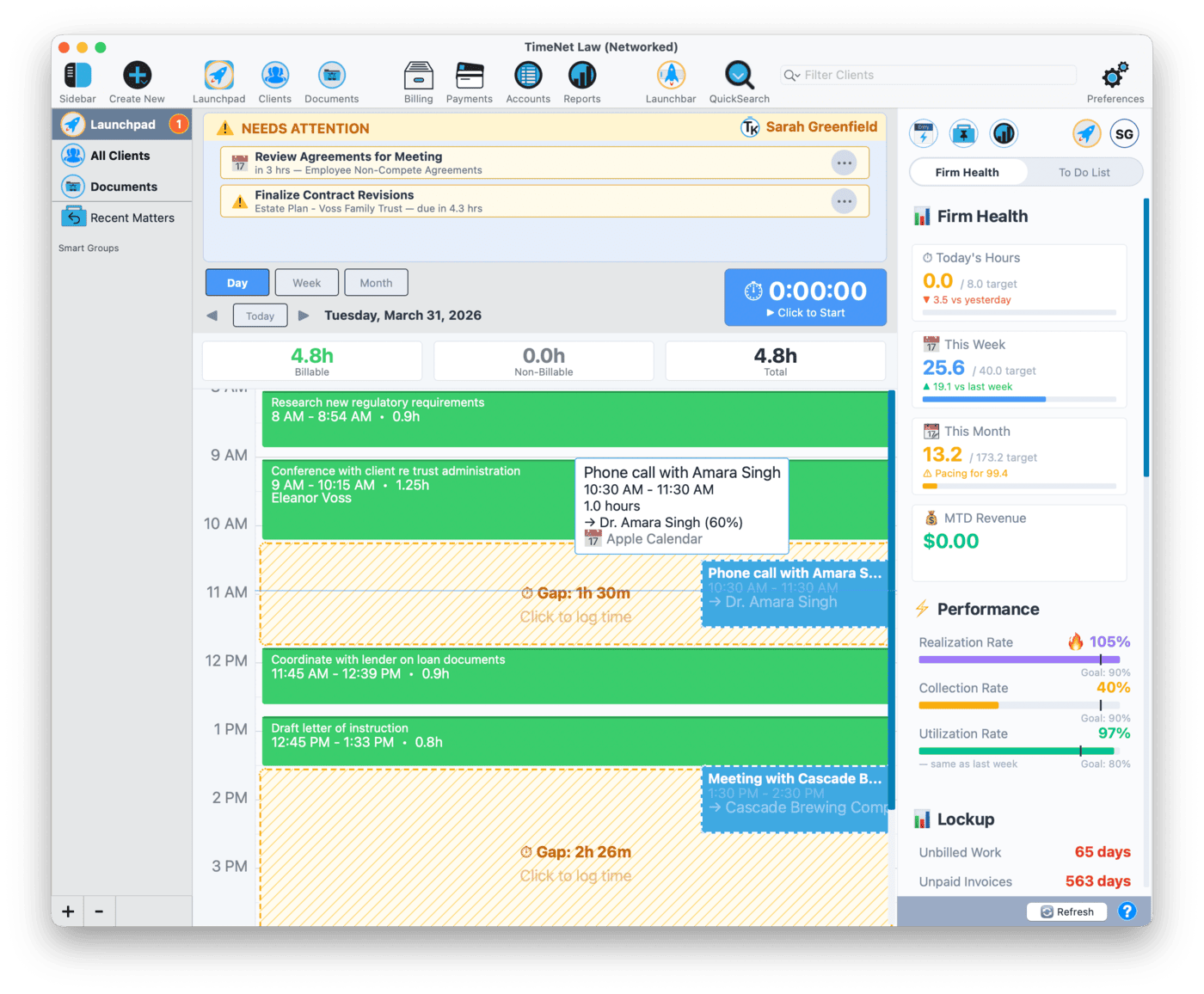The height and width of the screenshot is (994, 1204).
Task: Open the search token menu in Filter Clients
Action: pyautogui.click(x=792, y=75)
